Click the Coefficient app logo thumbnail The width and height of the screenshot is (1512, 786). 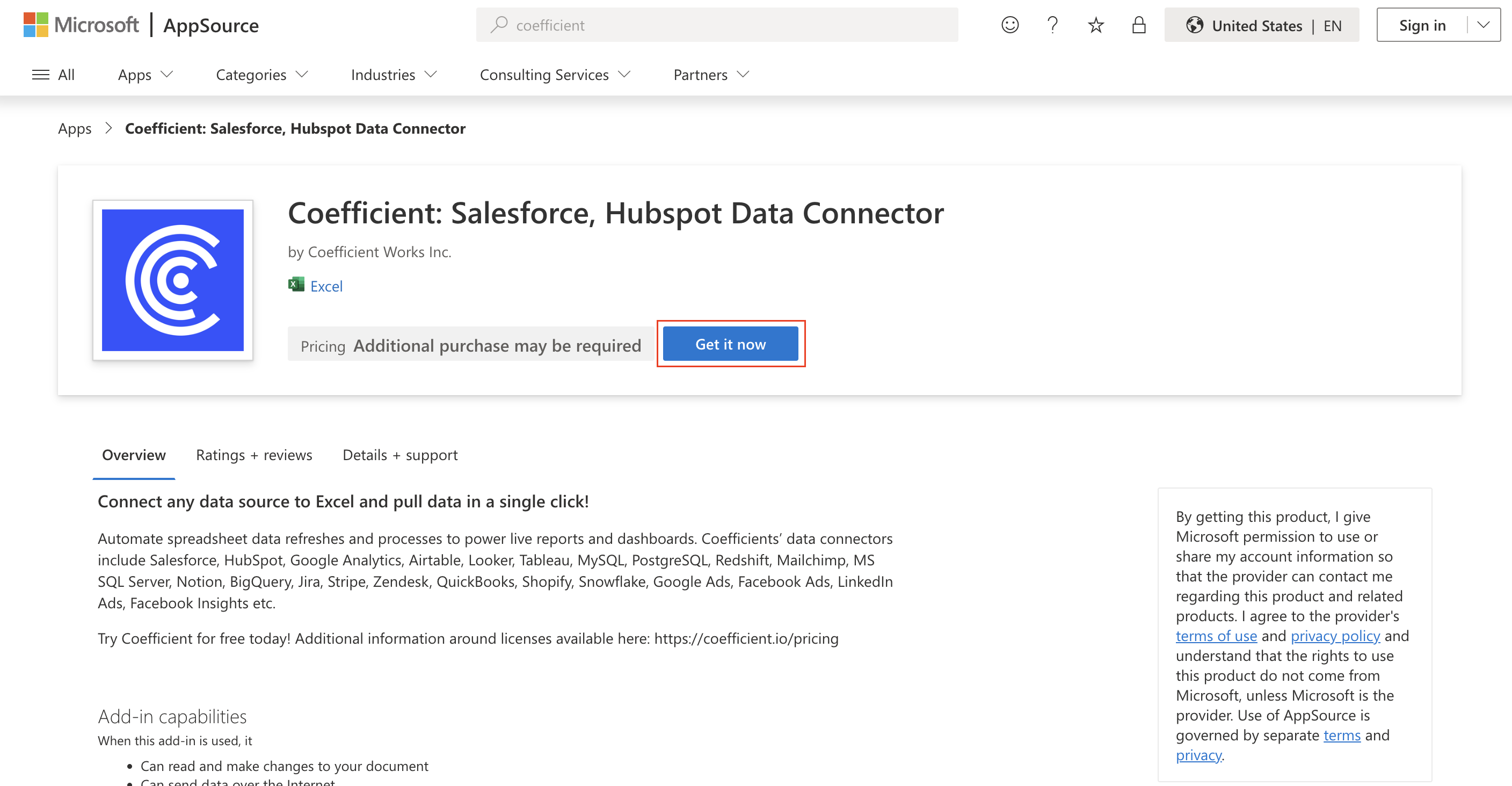[172, 280]
